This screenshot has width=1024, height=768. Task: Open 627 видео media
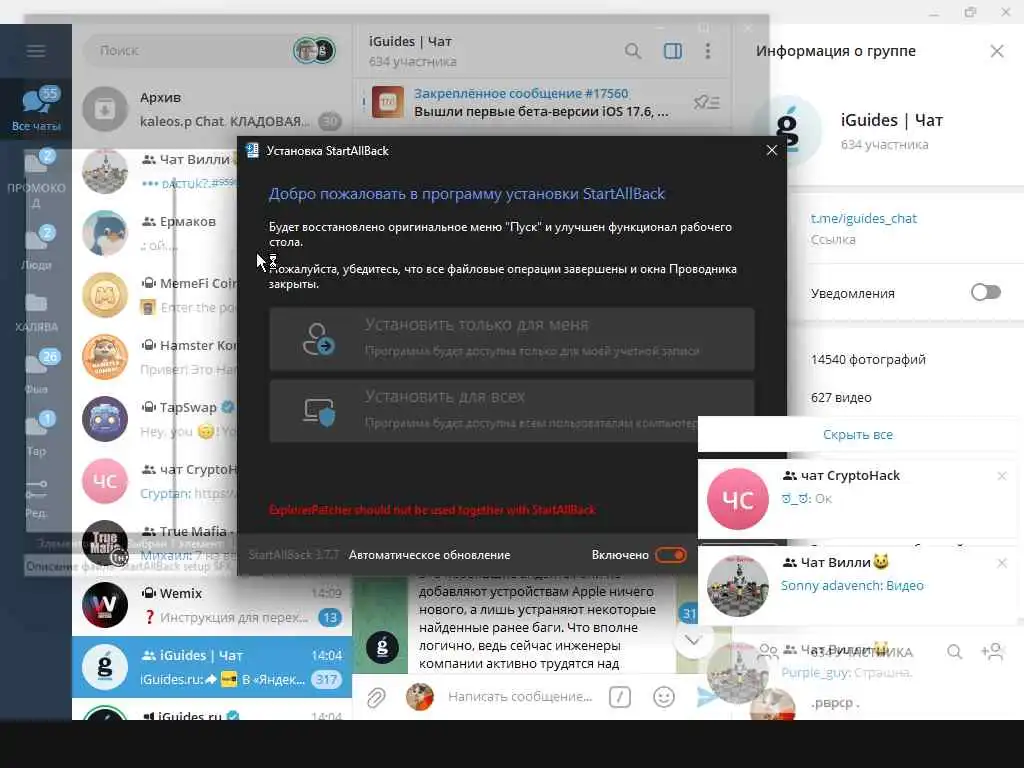coord(841,397)
